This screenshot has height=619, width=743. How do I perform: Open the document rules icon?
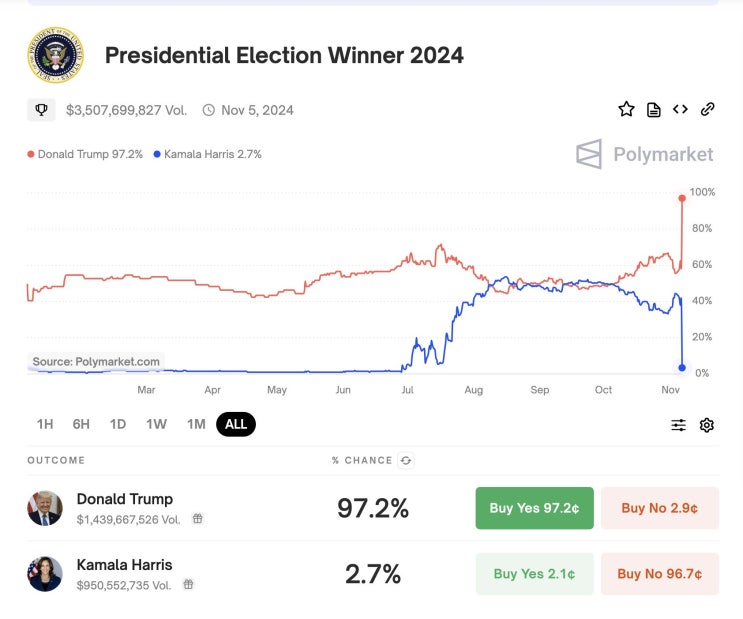pyautogui.click(x=653, y=109)
